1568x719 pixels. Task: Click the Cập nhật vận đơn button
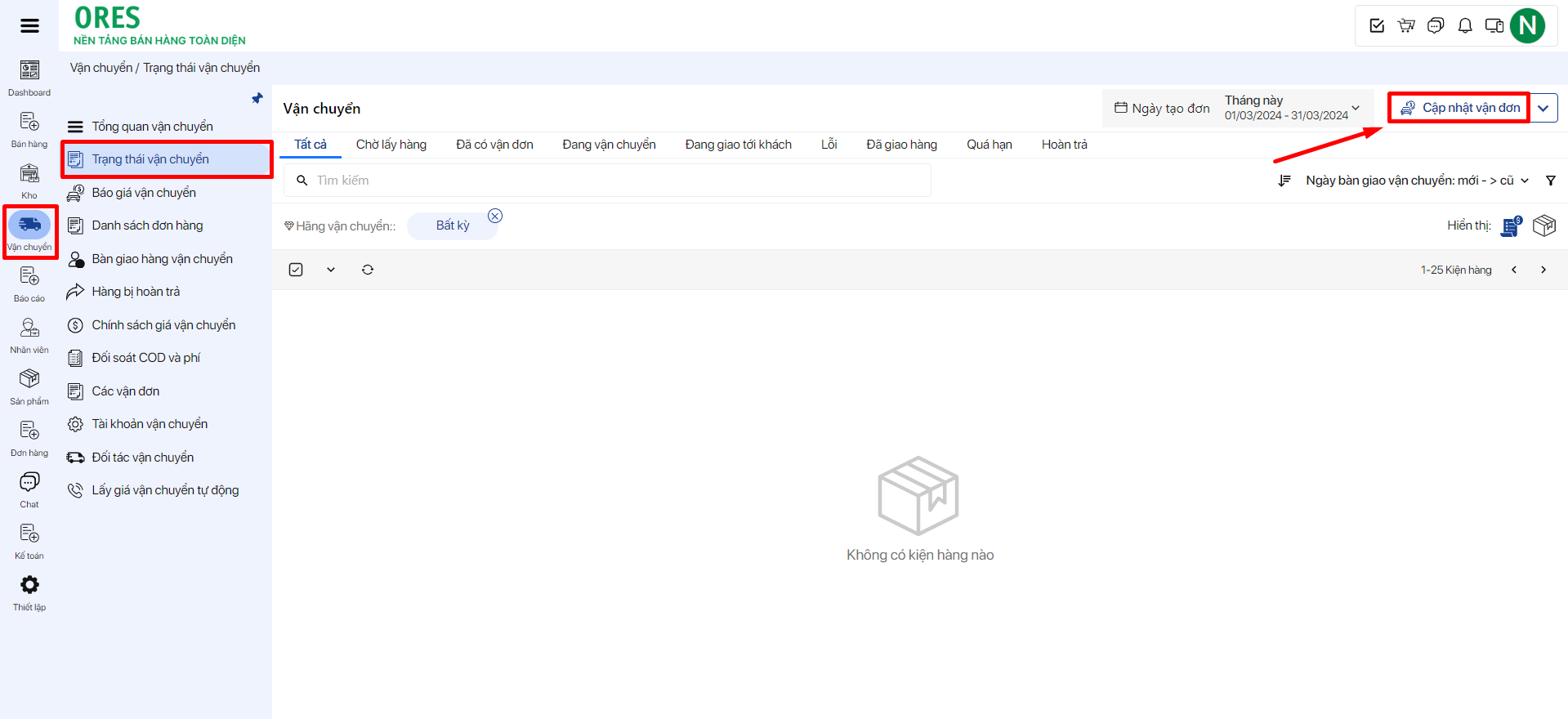coord(1459,108)
